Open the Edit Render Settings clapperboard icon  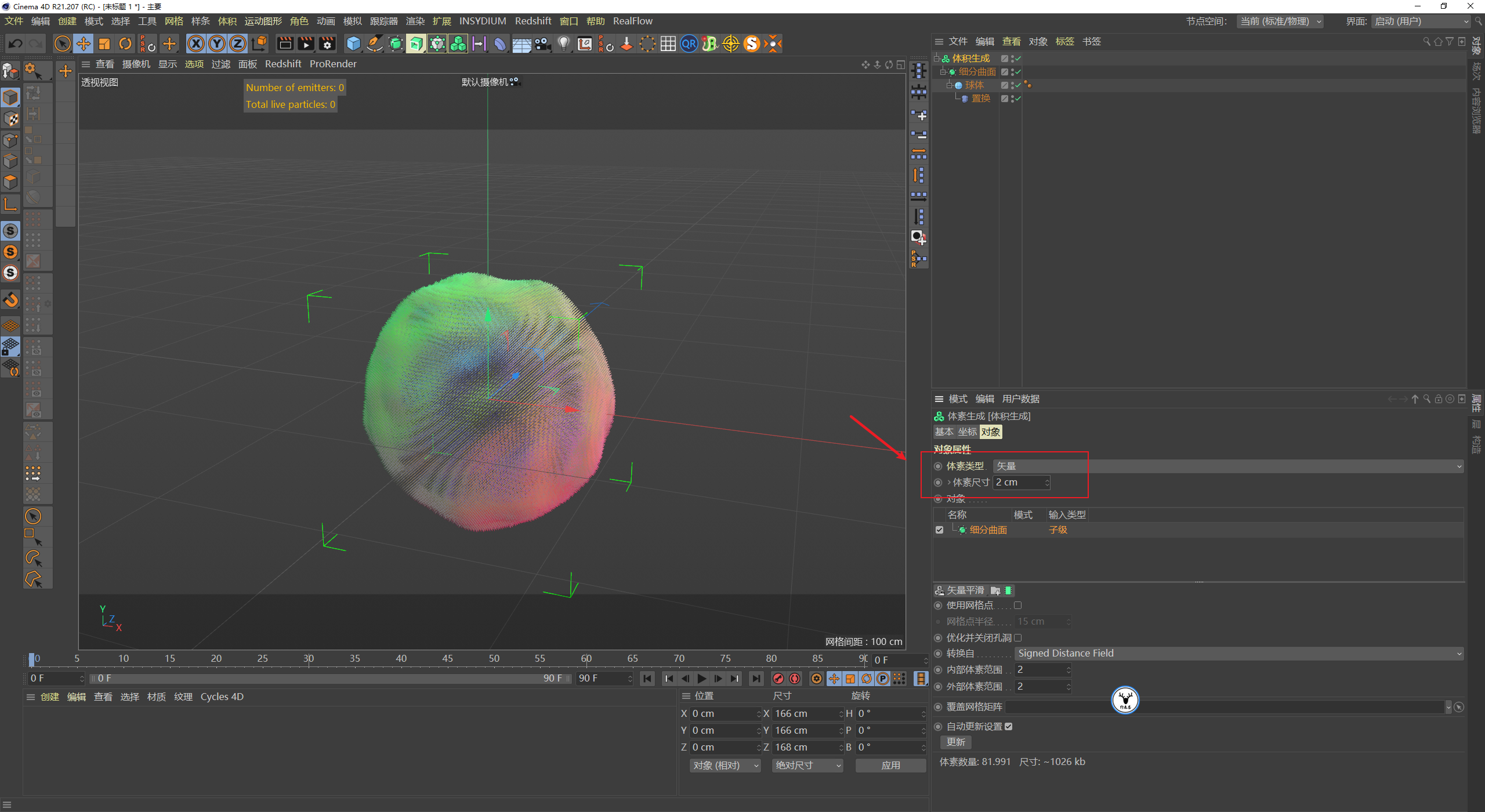click(327, 43)
